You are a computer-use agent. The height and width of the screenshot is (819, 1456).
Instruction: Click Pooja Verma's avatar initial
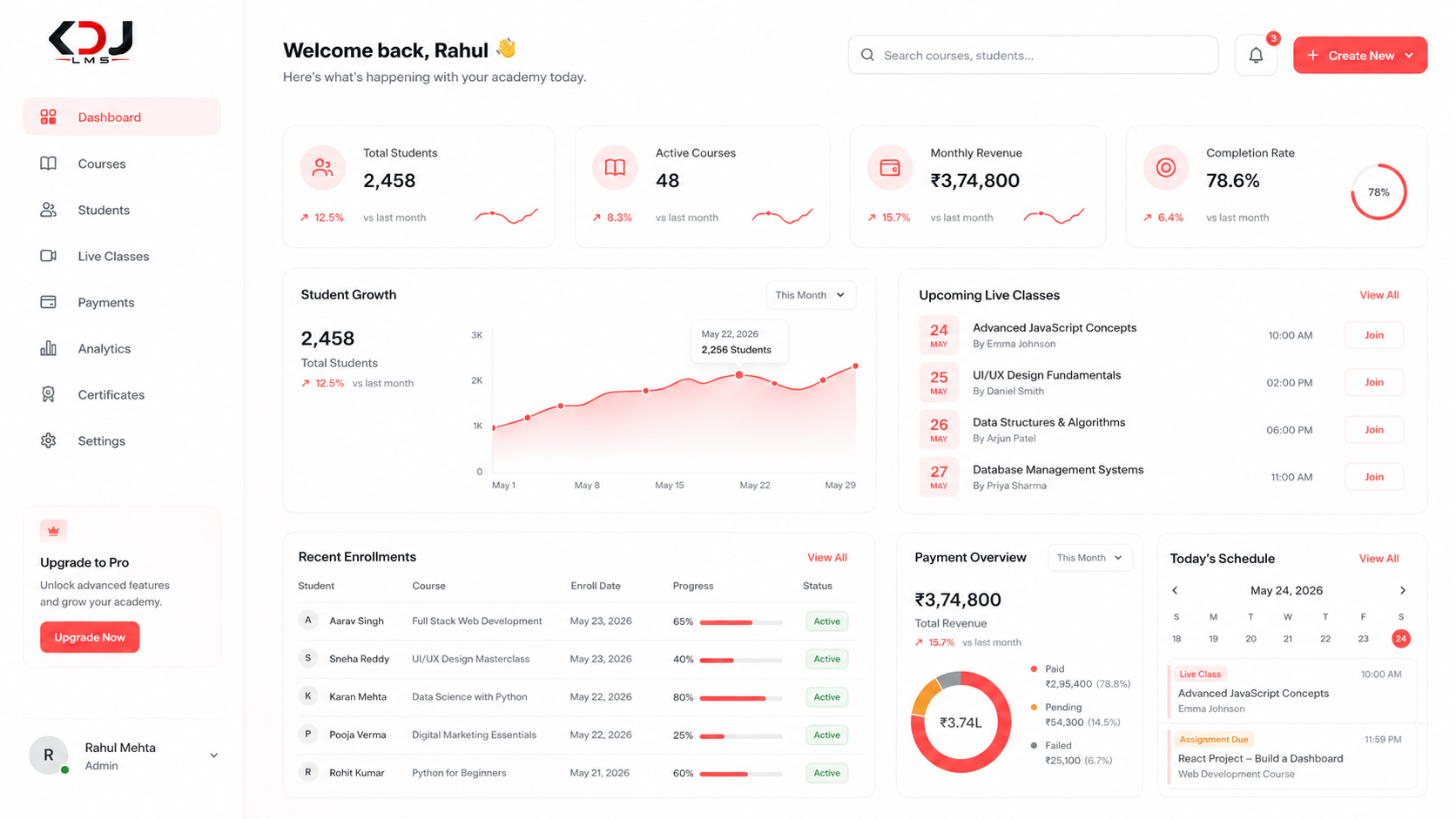[307, 734]
